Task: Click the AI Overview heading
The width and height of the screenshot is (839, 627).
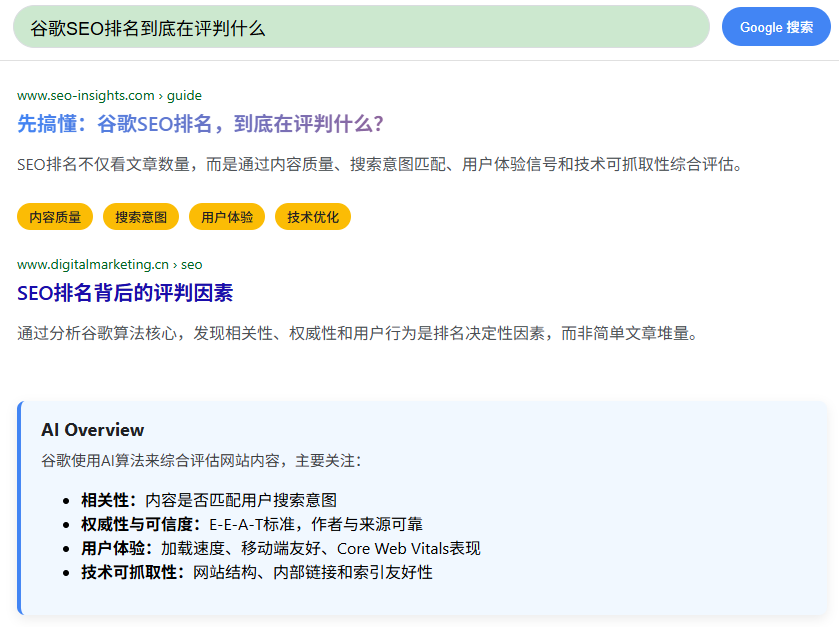Action: (93, 430)
